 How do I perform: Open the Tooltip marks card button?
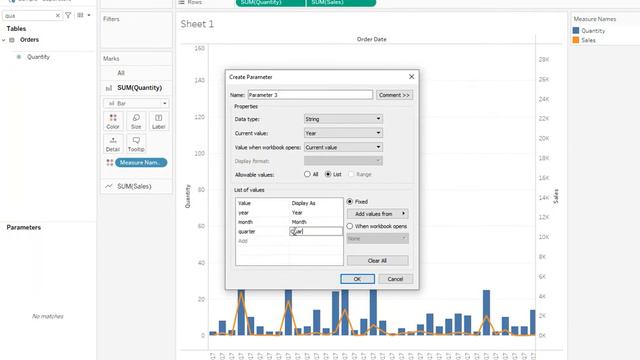click(x=136, y=144)
